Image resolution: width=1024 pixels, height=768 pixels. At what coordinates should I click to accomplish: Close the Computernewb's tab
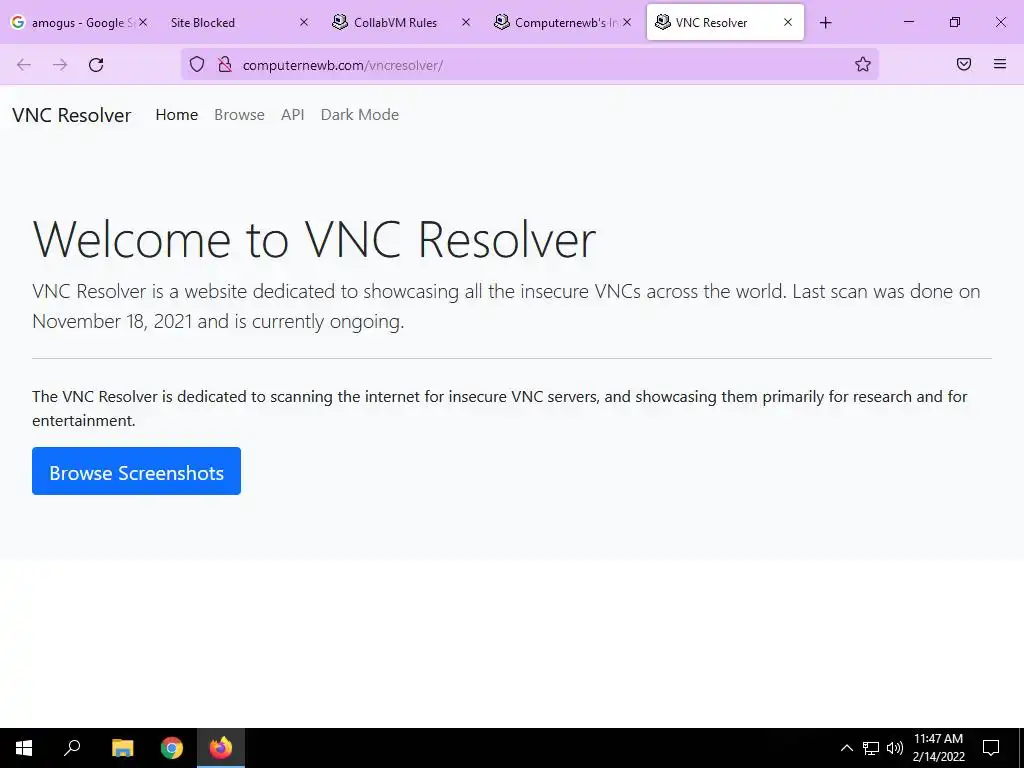(x=627, y=22)
